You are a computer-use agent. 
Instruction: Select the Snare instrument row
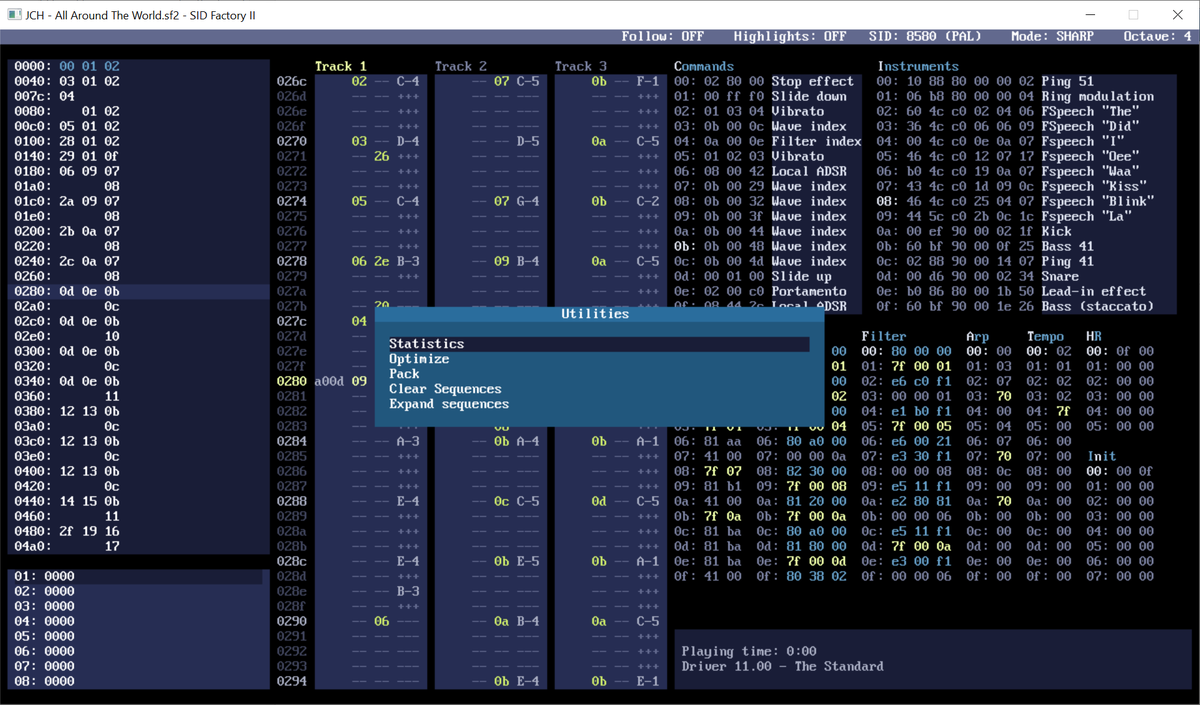coord(1026,276)
